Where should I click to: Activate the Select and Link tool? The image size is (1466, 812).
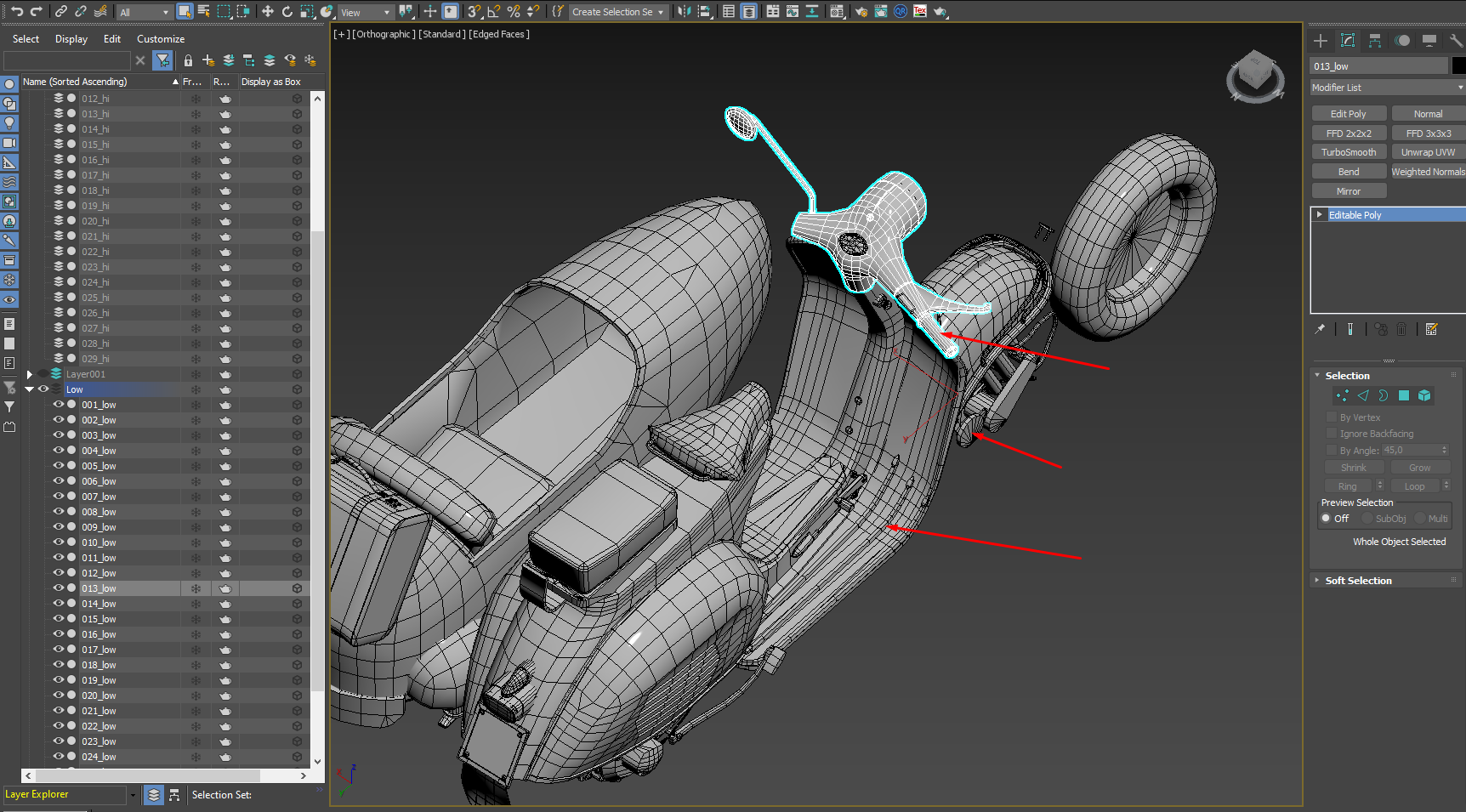pyautogui.click(x=62, y=11)
